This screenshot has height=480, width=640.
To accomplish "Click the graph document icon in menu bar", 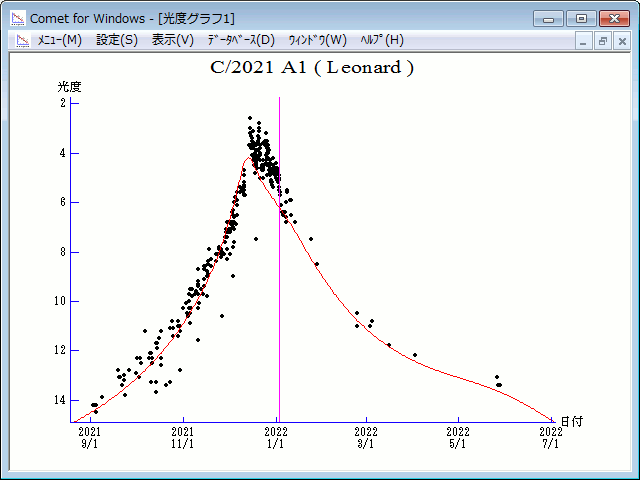I will 20,40.
